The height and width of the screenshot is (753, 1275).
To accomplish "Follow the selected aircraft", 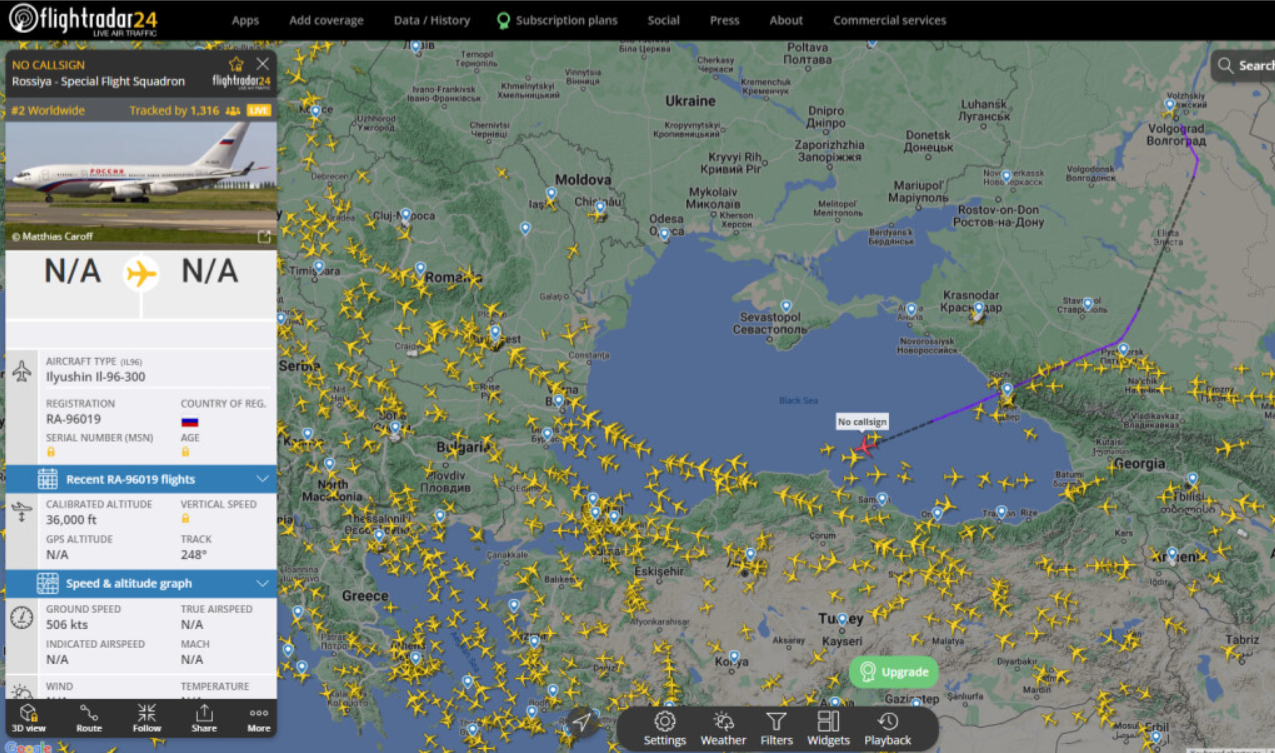I will click(147, 717).
